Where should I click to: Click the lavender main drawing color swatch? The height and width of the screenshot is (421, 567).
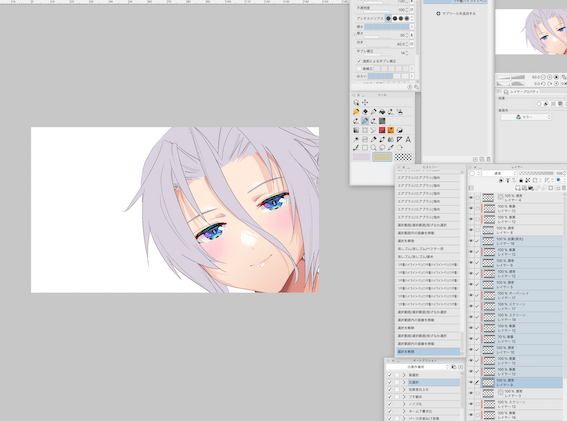pos(361,157)
